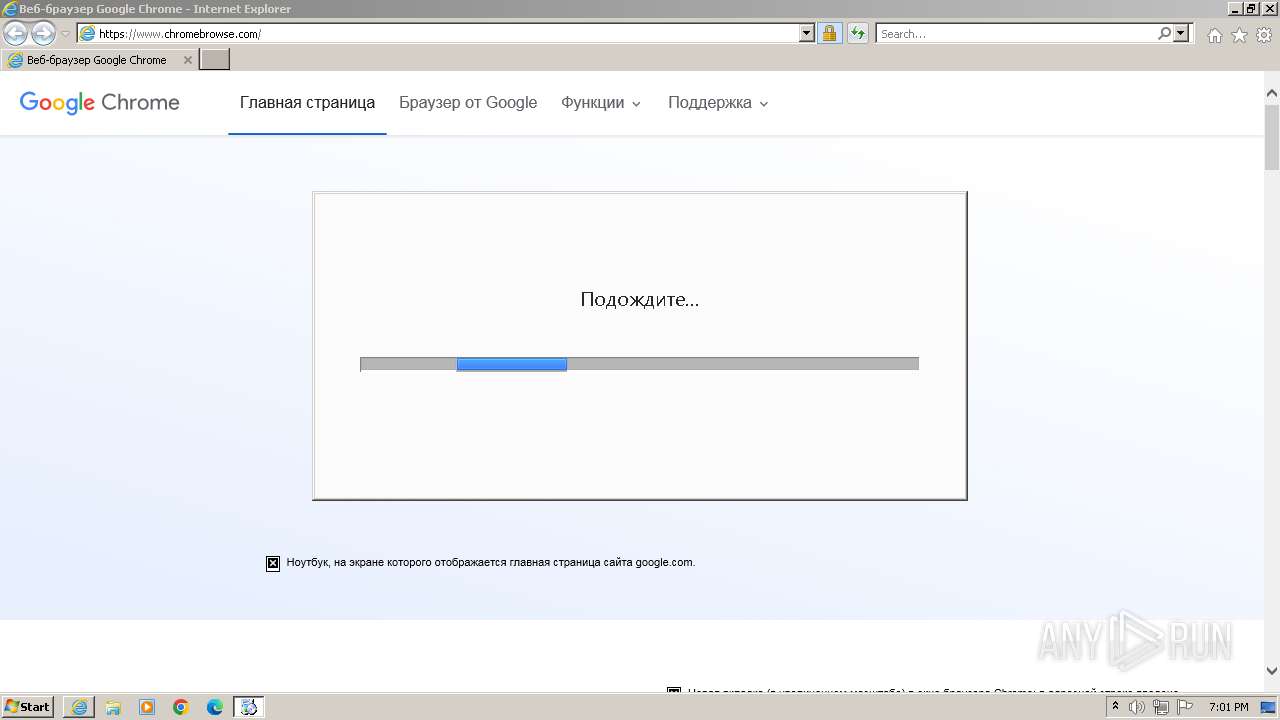
Task: Select the Веб-браузер Google Chrome tab
Action: pyautogui.click(x=99, y=60)
